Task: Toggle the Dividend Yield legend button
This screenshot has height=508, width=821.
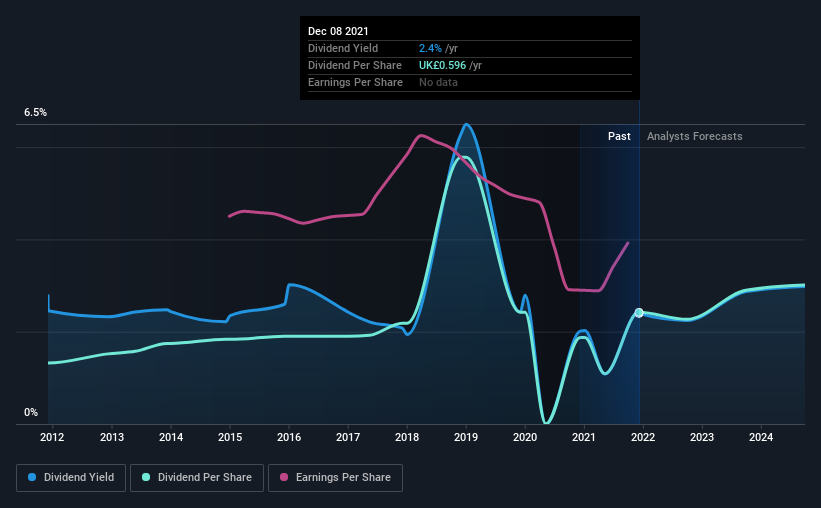Action: [71, 478]
